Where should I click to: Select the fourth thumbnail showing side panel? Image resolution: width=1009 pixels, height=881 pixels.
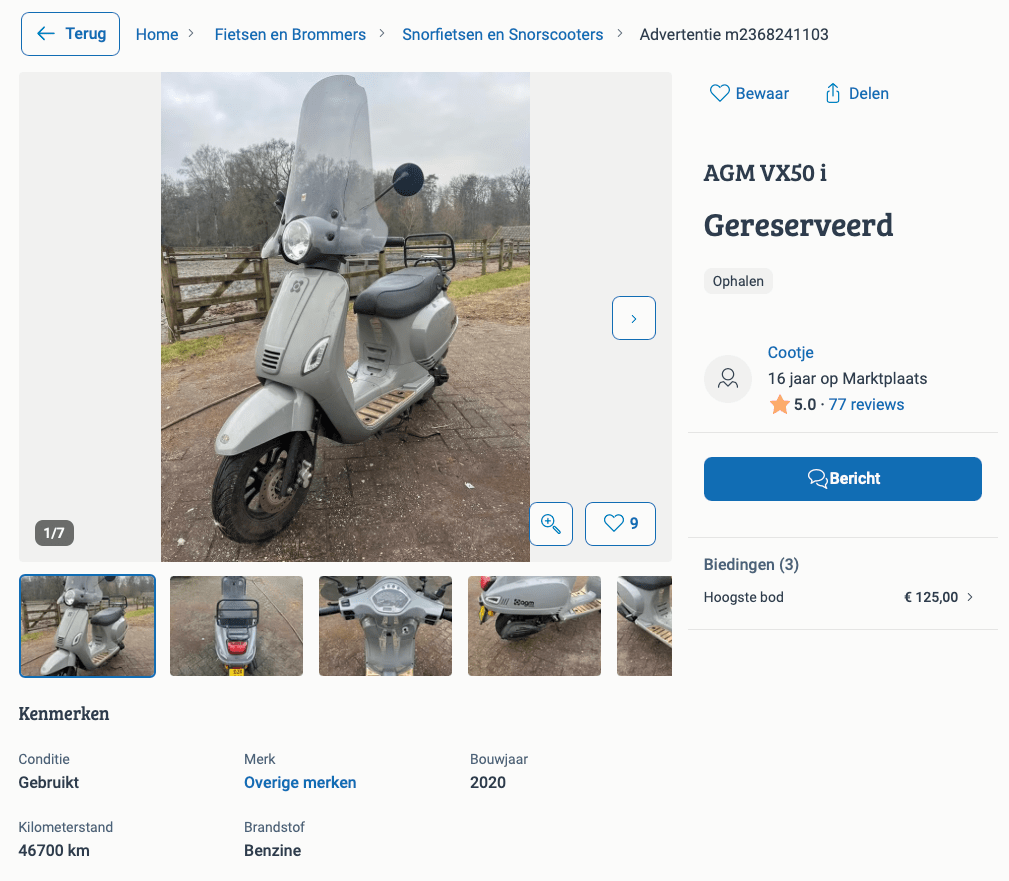point(534,626)
